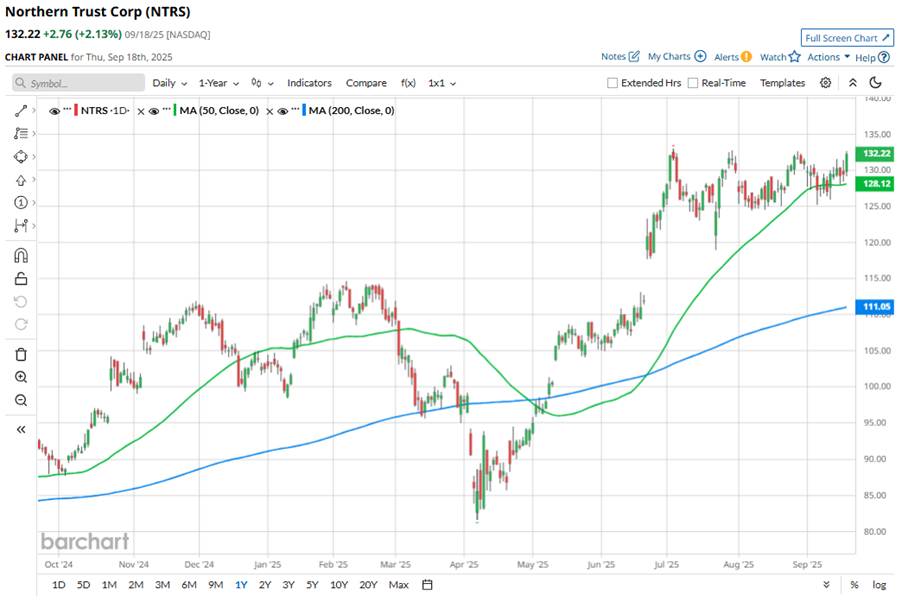Toggle the lock drawings padlock
This screenshot has height=609, width=902.
21,279
